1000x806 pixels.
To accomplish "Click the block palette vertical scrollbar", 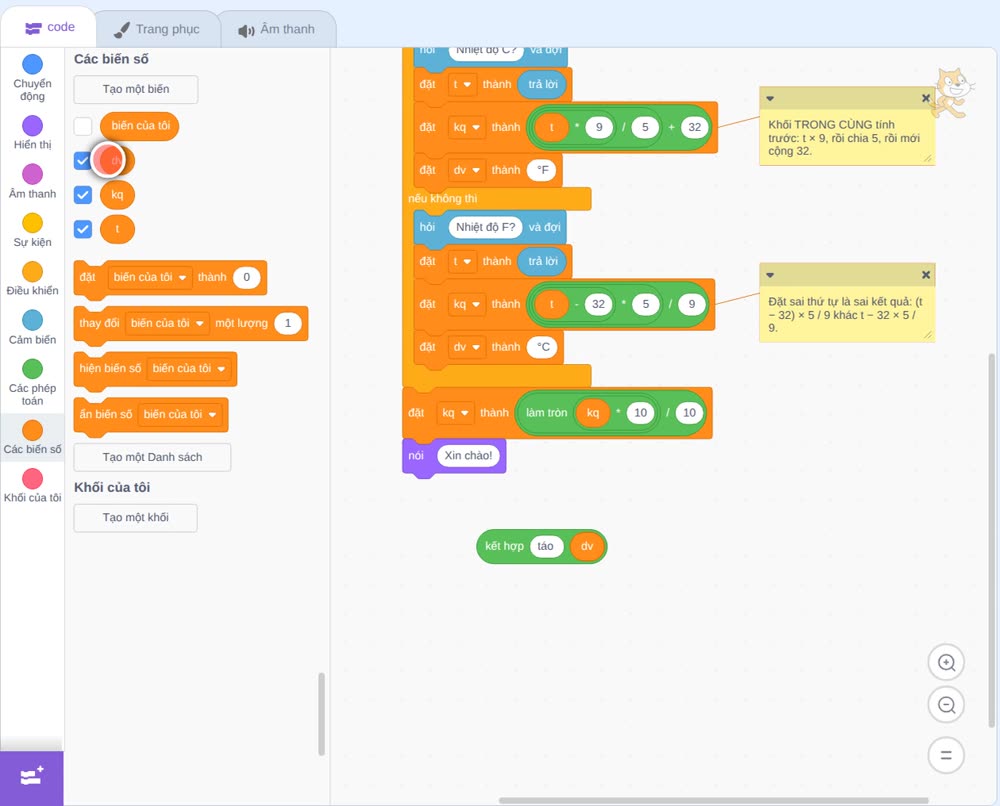I will click(321, 714).
